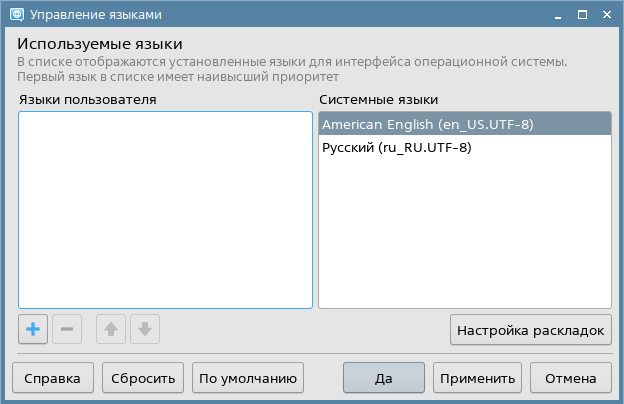This screenshot has width=624, height=404.
Task: Click the language manager title bar icon
Action: (17, 15)
